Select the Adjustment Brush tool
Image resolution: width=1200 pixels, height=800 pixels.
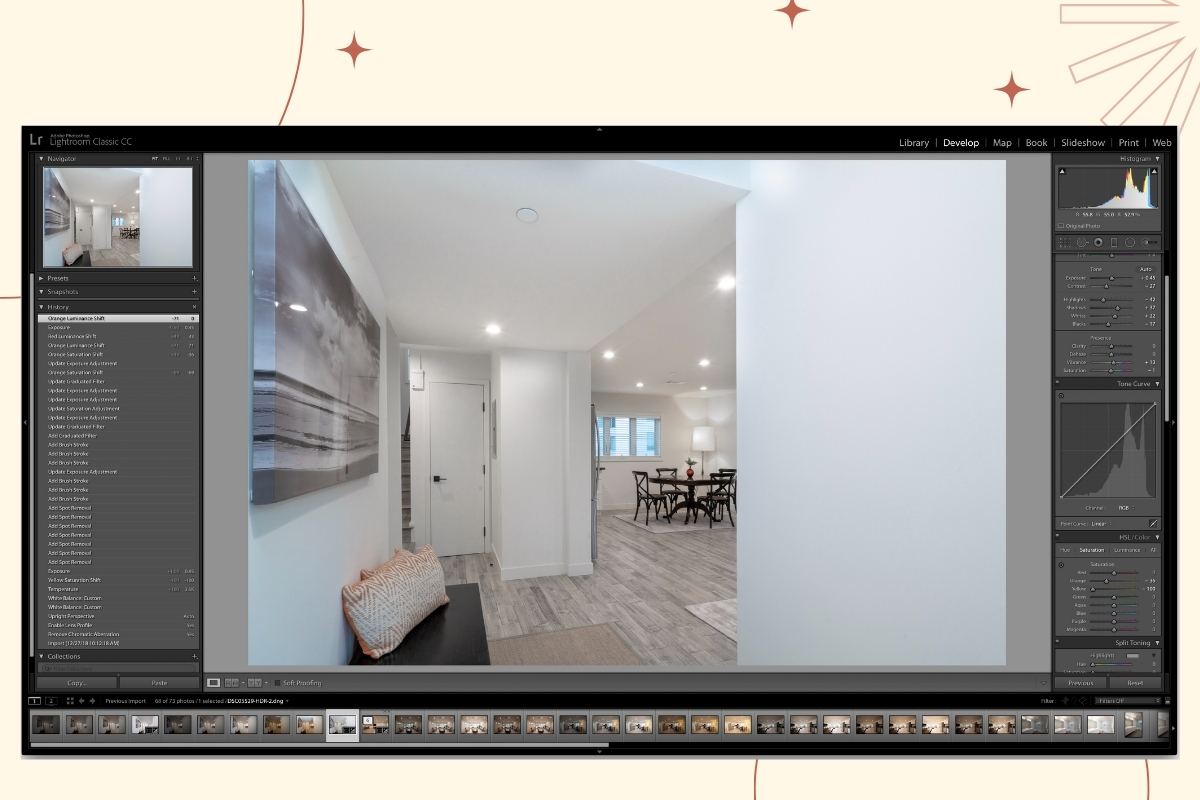point(1150,241)
